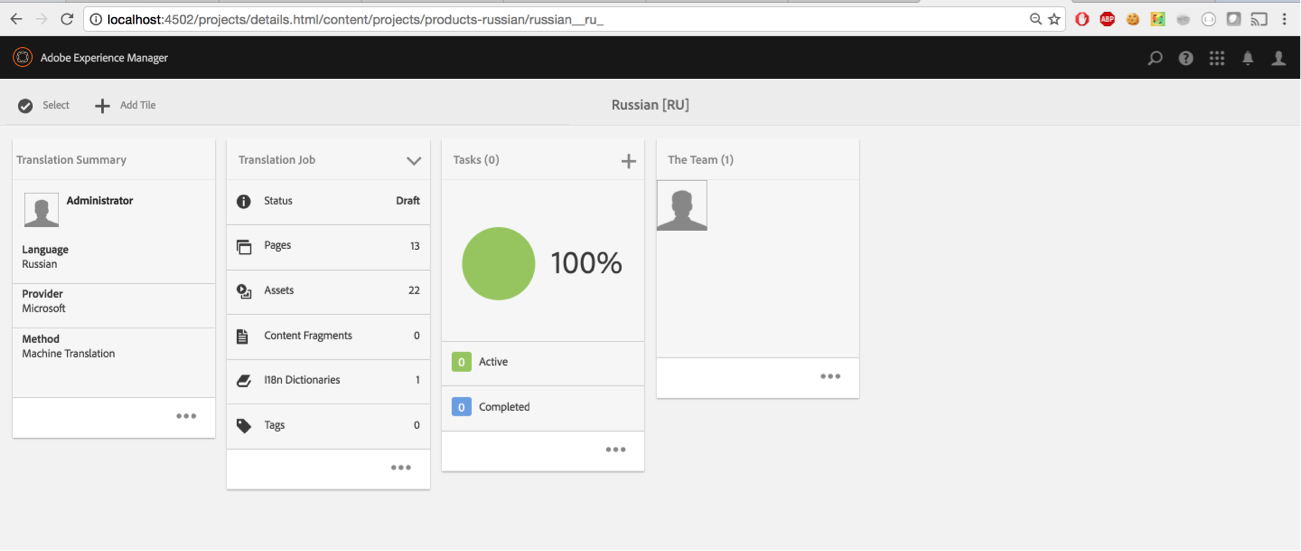Add a new task with plus icon

point(628,161)
